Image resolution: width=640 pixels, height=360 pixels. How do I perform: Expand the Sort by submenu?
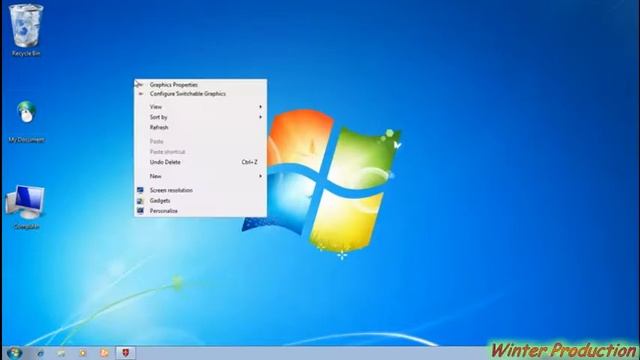coord(200,117)
